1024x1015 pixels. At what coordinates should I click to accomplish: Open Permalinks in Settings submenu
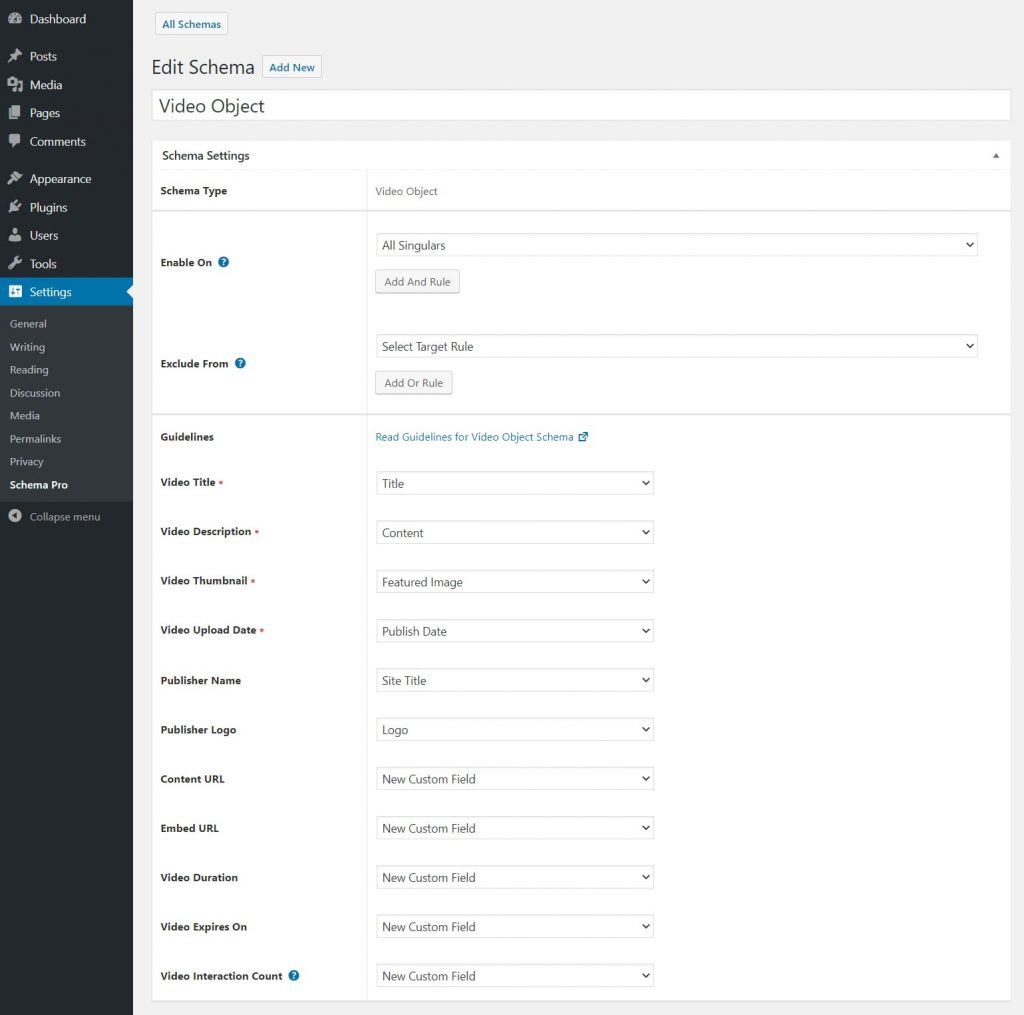pyautogui.click(x=35, y=439)
